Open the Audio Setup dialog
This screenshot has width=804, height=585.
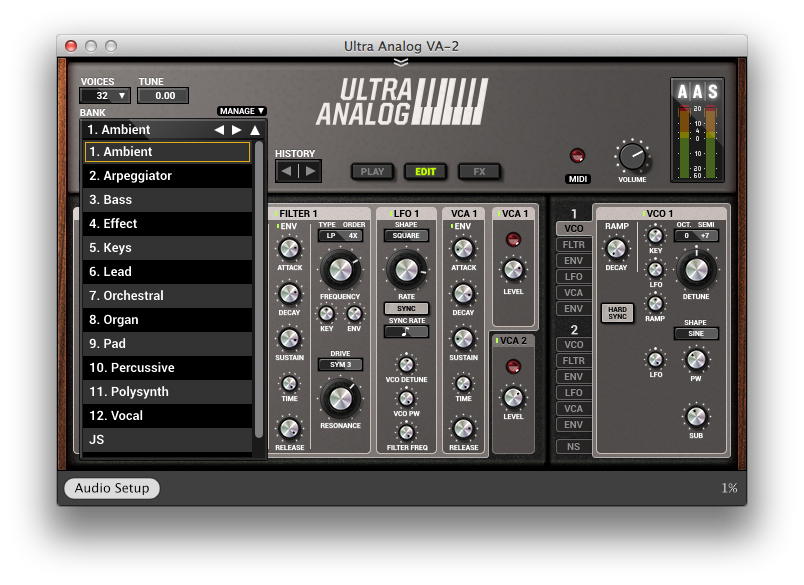pyautogui.click(x=112, y=488)
